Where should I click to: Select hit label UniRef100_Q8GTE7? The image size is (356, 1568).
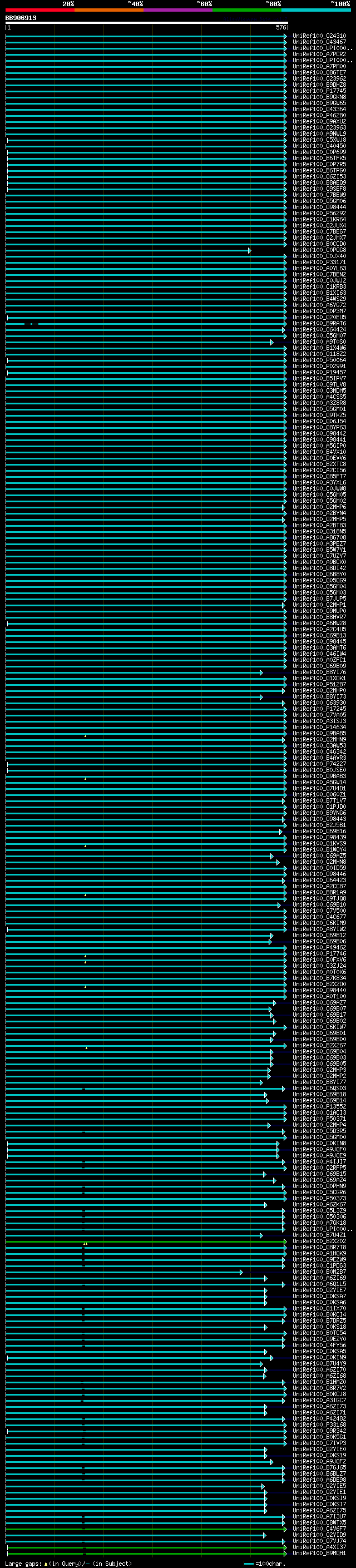tap(319, 72)
